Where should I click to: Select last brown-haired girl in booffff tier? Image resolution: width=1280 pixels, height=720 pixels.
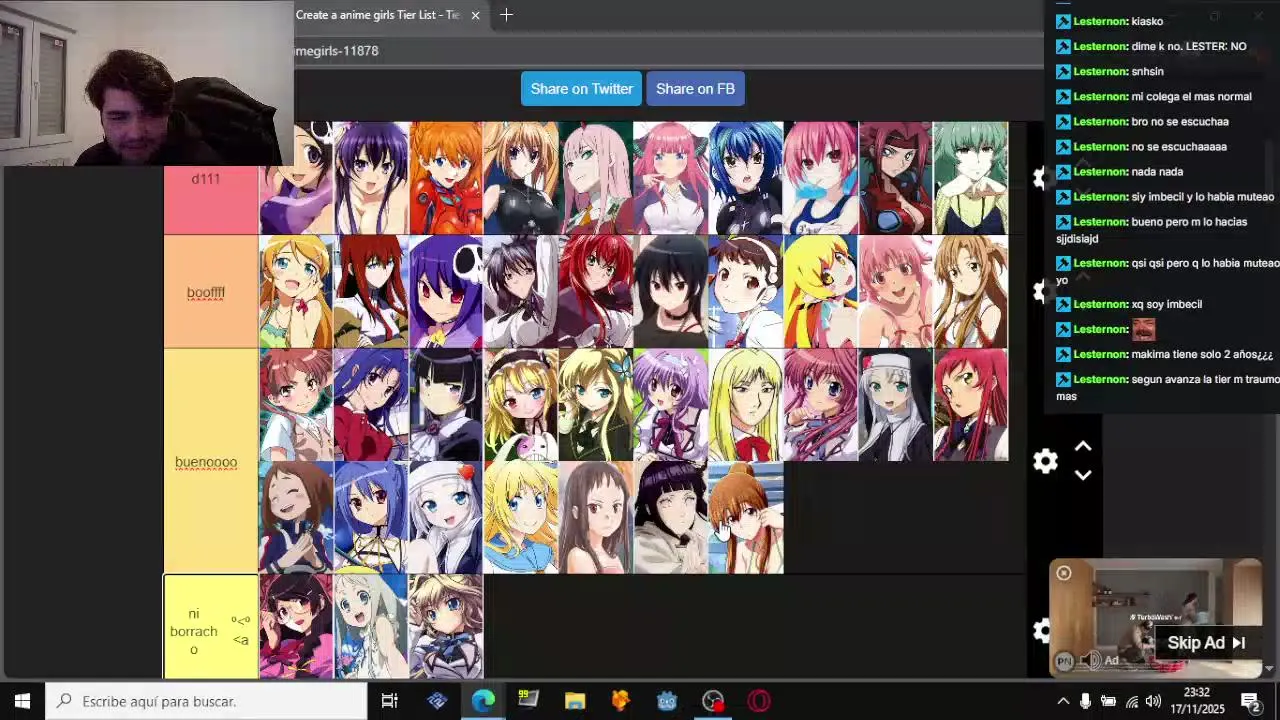click(x=971, y=291)
